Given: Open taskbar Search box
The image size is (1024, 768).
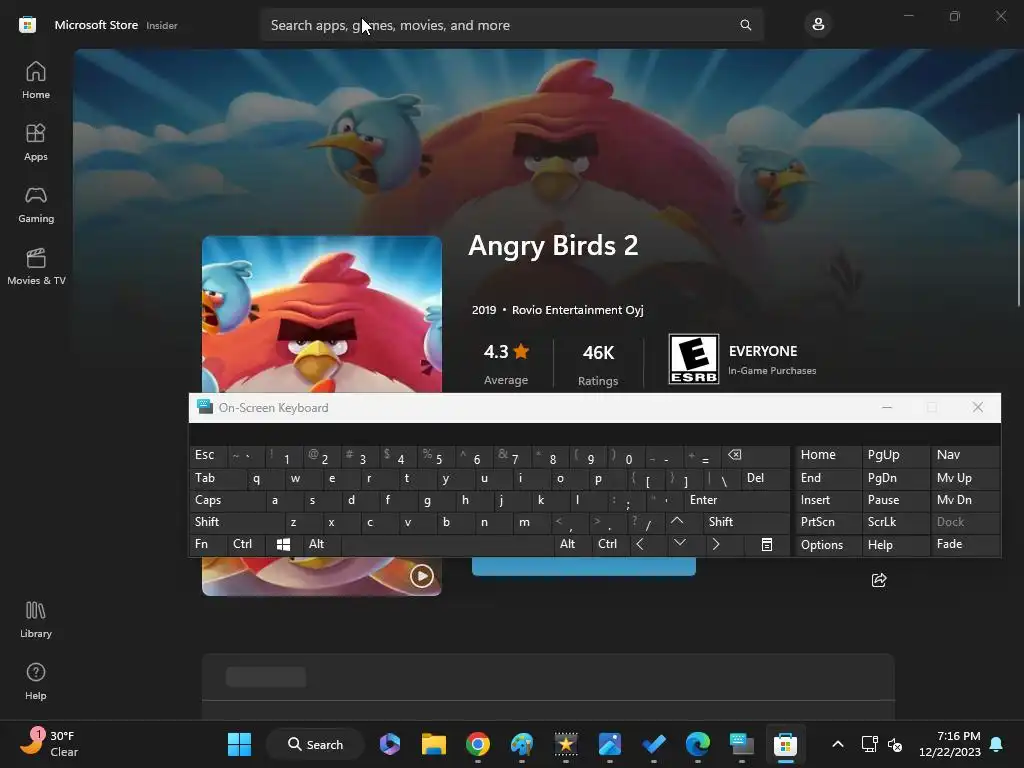Looking at the screenshot, I should pos(315,744).
